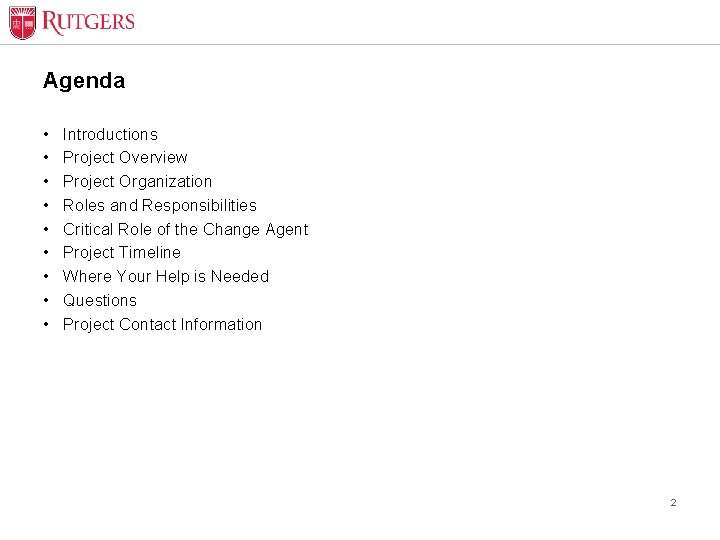The height and width of the screenshot is (540, 720).
Task: Click the Rutgers wordmark text
Action: tap(88, 22)
